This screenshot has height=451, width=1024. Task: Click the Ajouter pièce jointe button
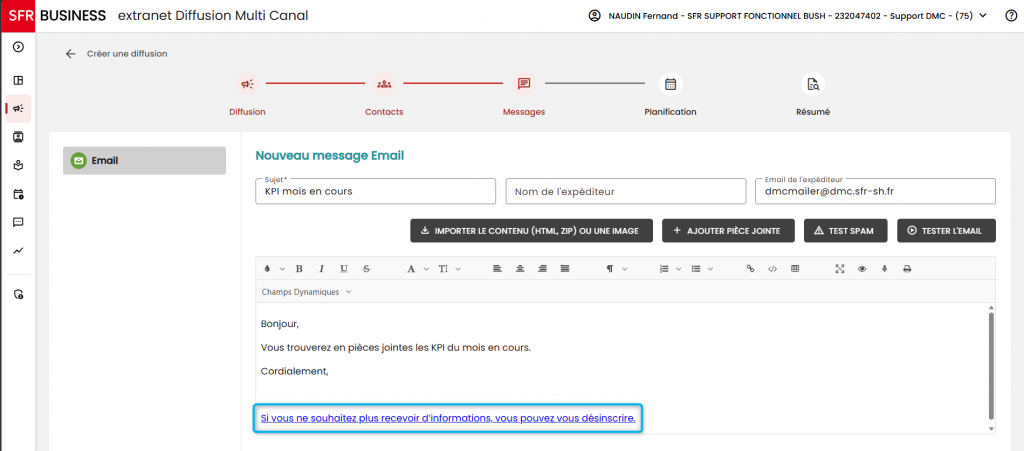point(728,230)
